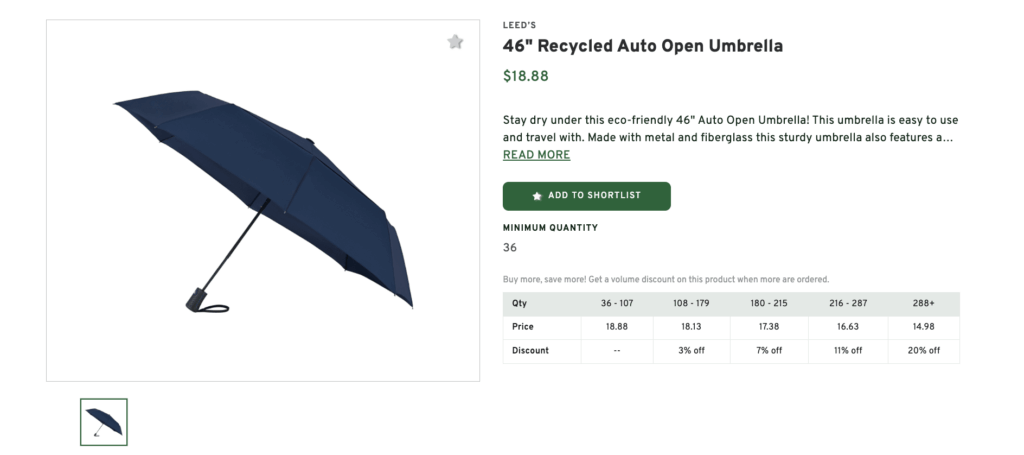Expand description with Read More link
1024x455 pixels.
tap(536, 155)
